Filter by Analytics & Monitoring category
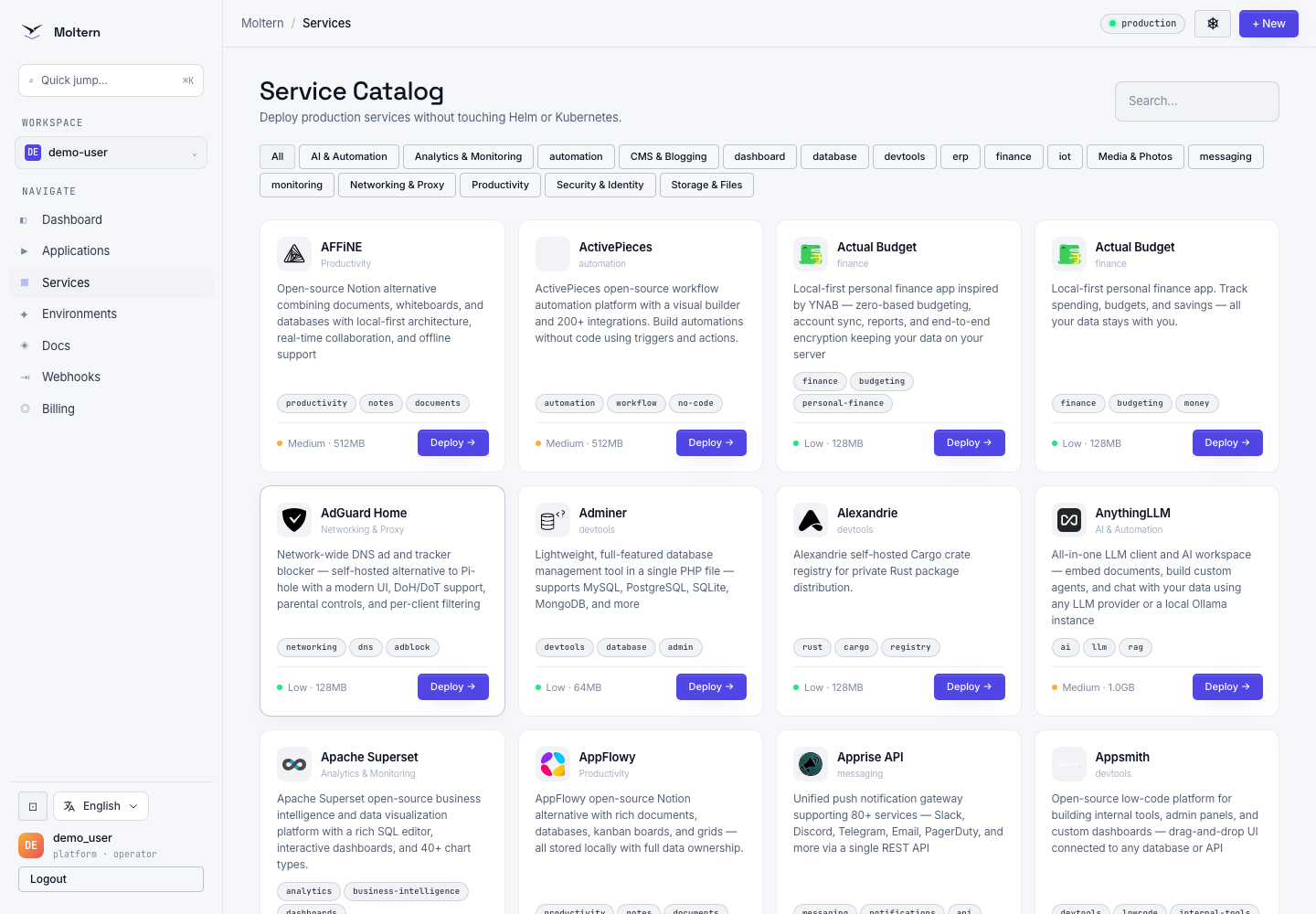The width and height of the screenshot is (1316, 914). point(468,157)
